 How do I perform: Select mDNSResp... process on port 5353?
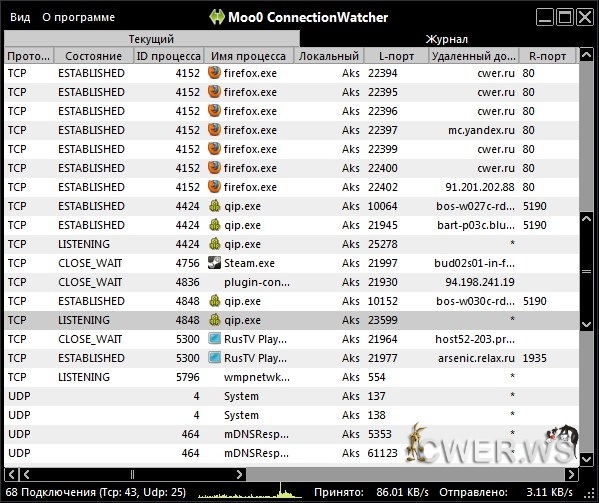pos(256,434)
